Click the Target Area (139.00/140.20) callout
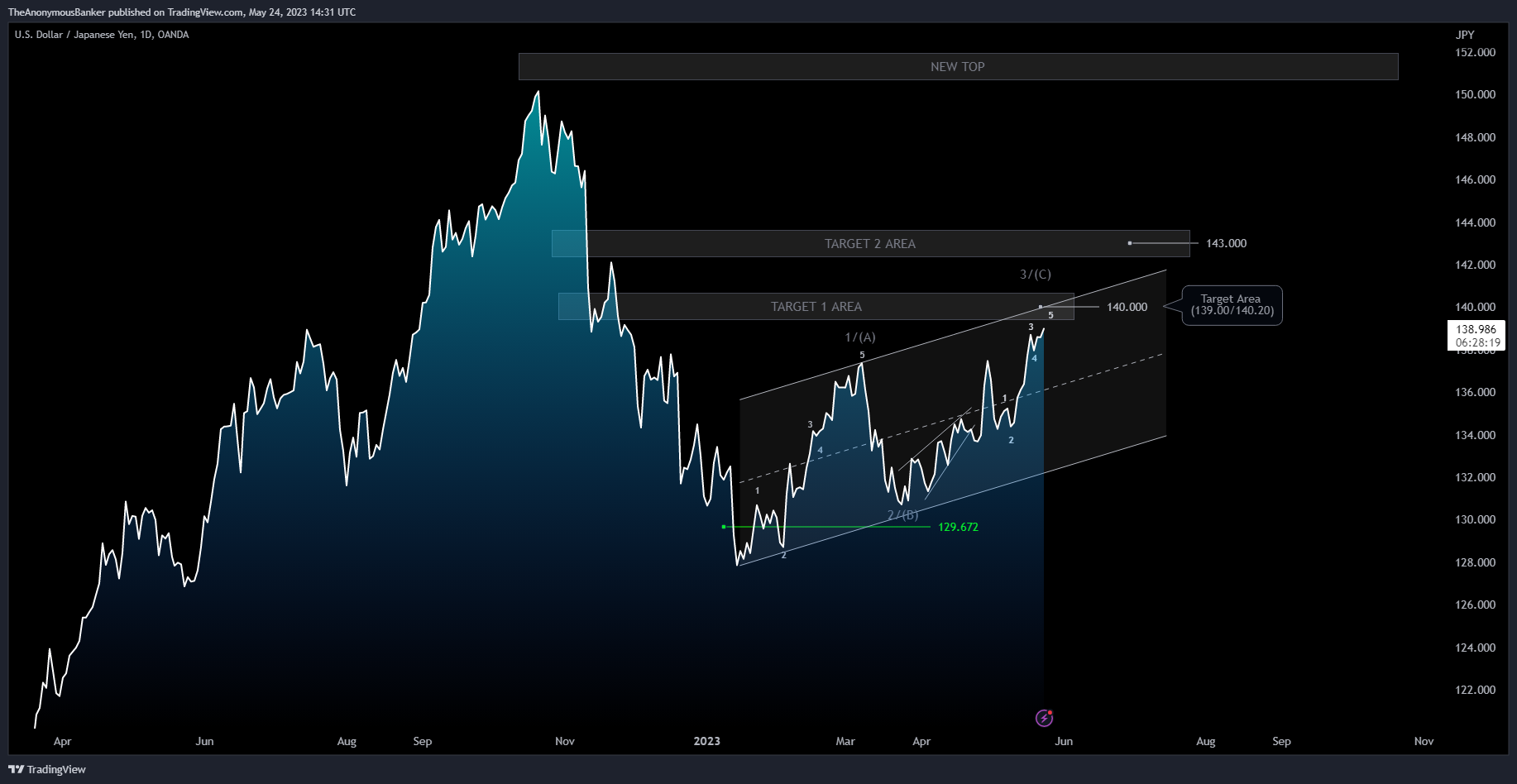The image size is (1517, 784). coord(1232,305)
